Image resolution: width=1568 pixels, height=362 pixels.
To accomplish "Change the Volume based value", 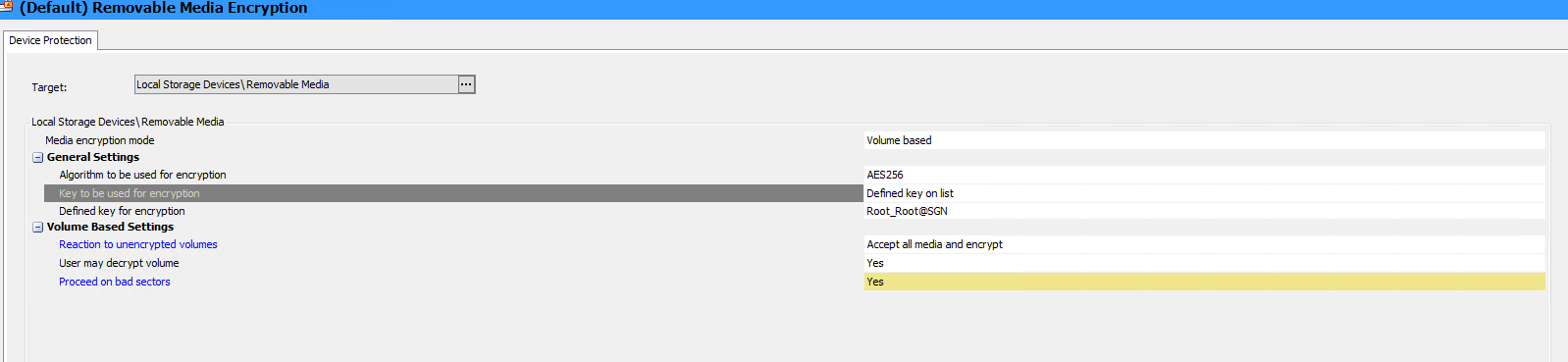I will pyautogui.click(x=1205, y=140).
